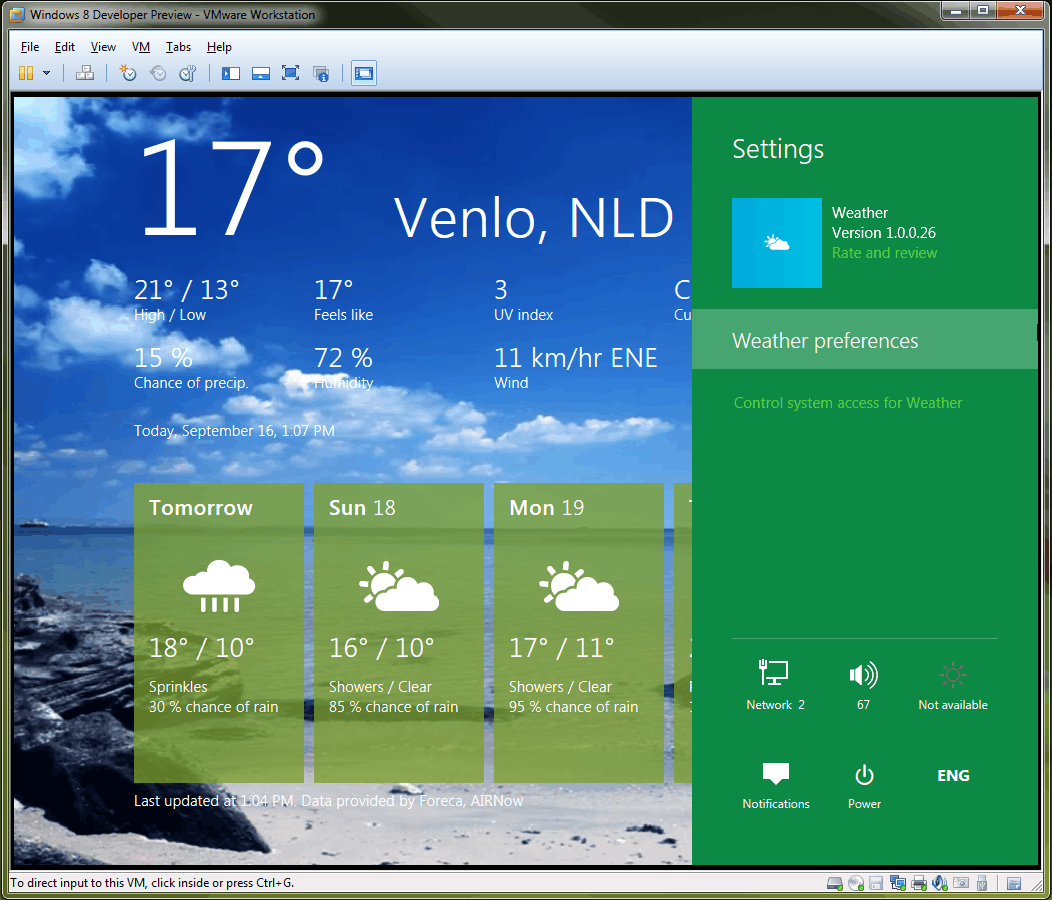The image size is (1052, 900).
Task: Click the printer status bar icon
Action: click(919, 883)
